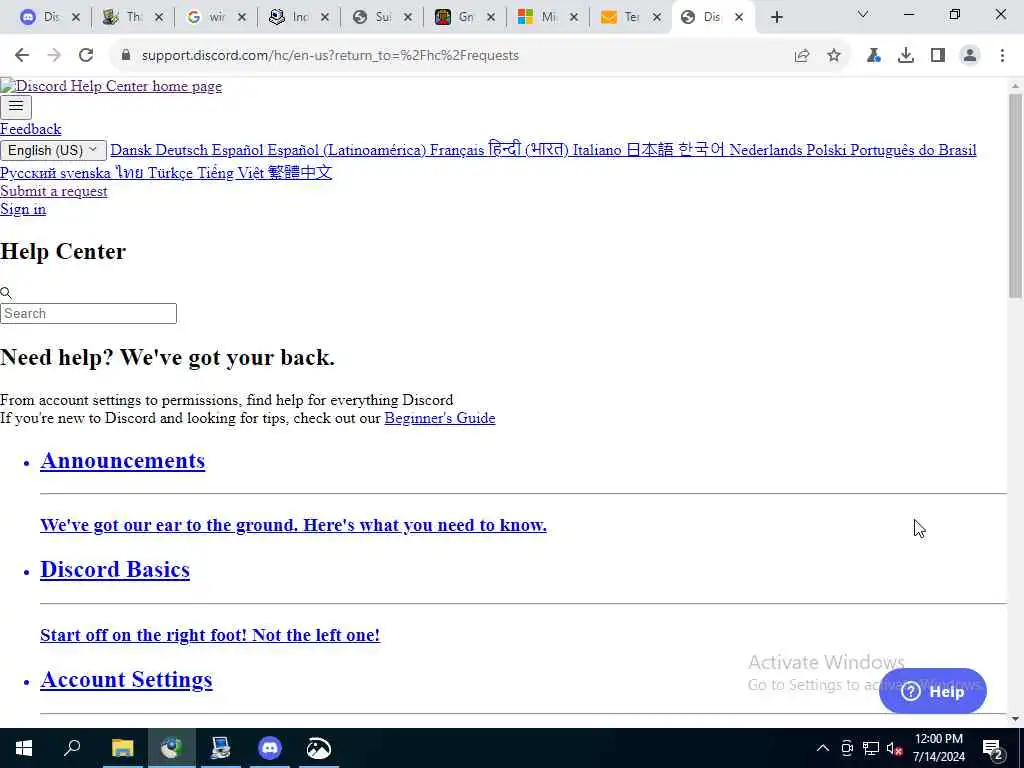Open the purple Help widget button
The height and width of the screenshot is (768, 1024).
pyautogui.click(x=933, y=691)
